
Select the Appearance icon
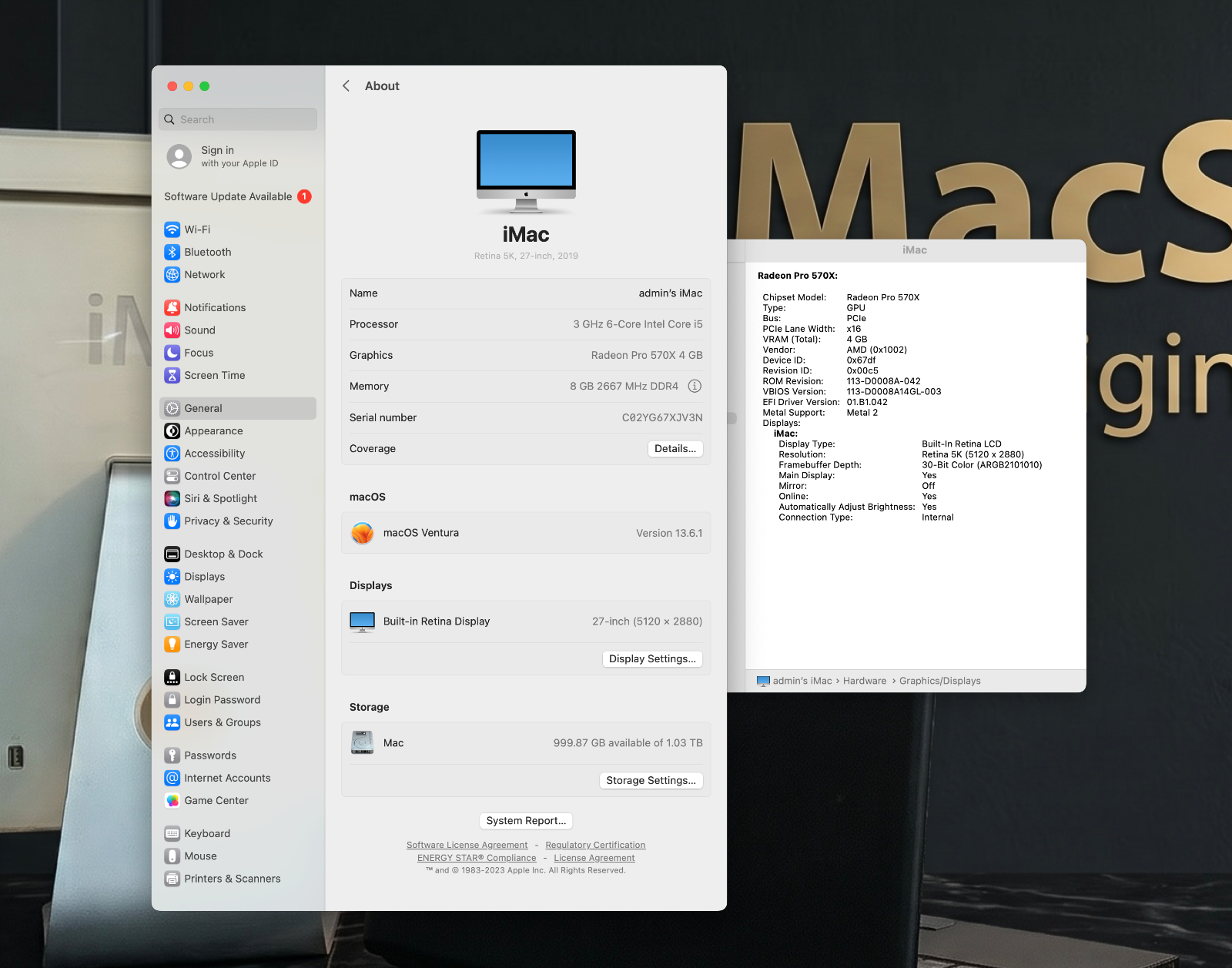(x=172, y=431)
